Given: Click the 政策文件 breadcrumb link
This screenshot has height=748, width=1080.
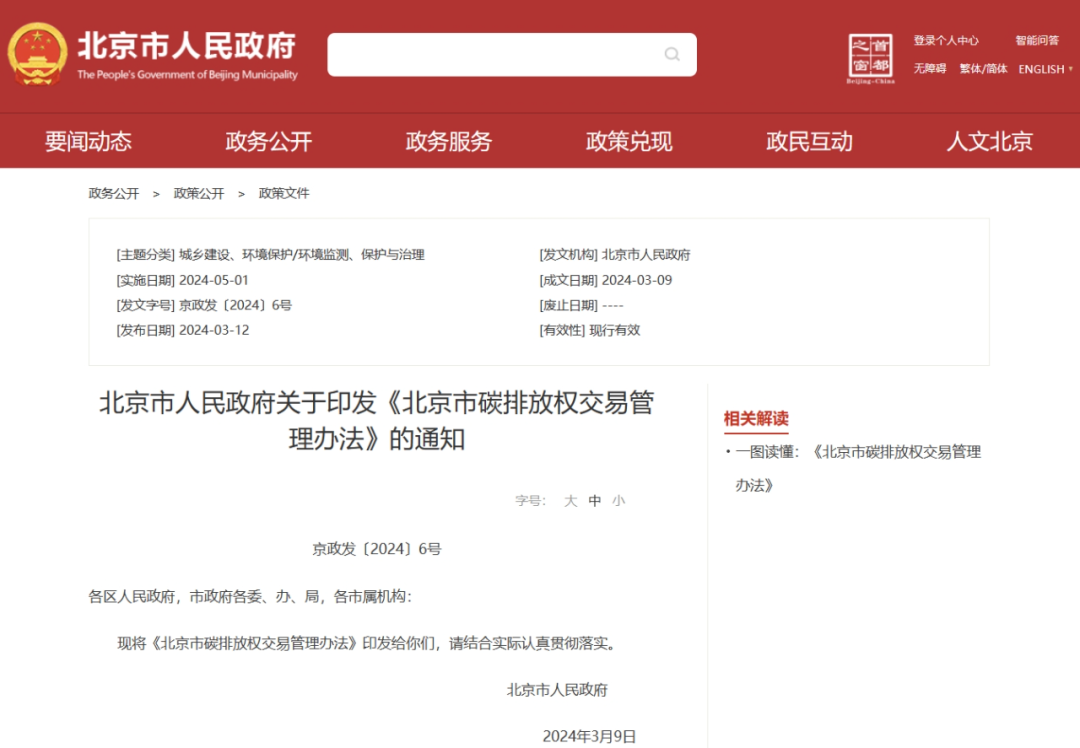Looking at the screenshot, I should pyautogui.click(x=286, y=192).
